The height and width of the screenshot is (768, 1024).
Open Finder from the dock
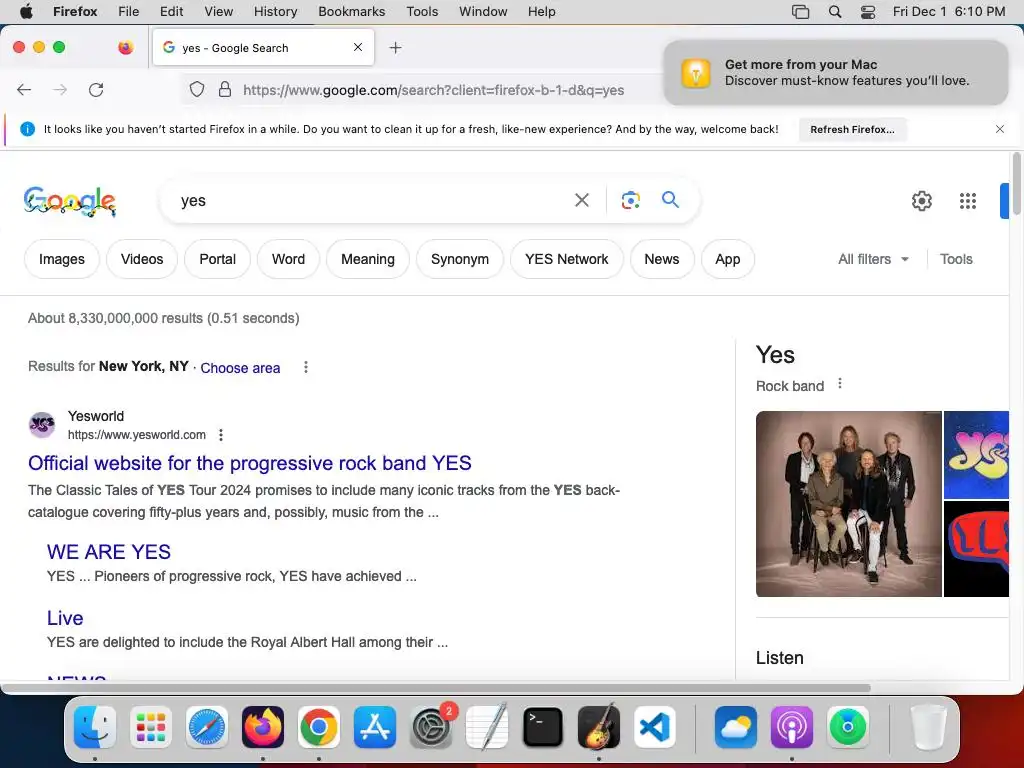click(x=95, y=727)
